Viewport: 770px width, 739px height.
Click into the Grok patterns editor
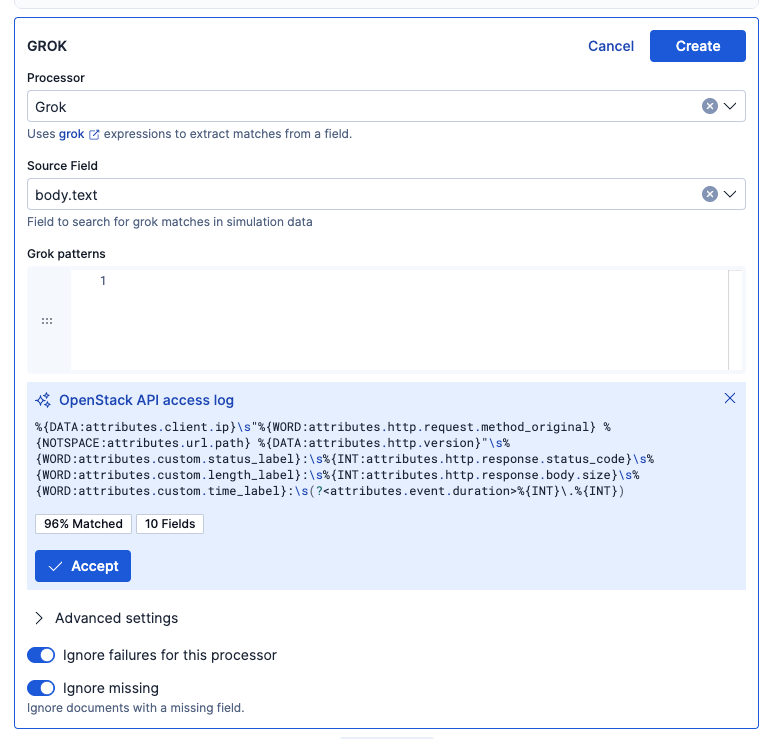[399, 320]
